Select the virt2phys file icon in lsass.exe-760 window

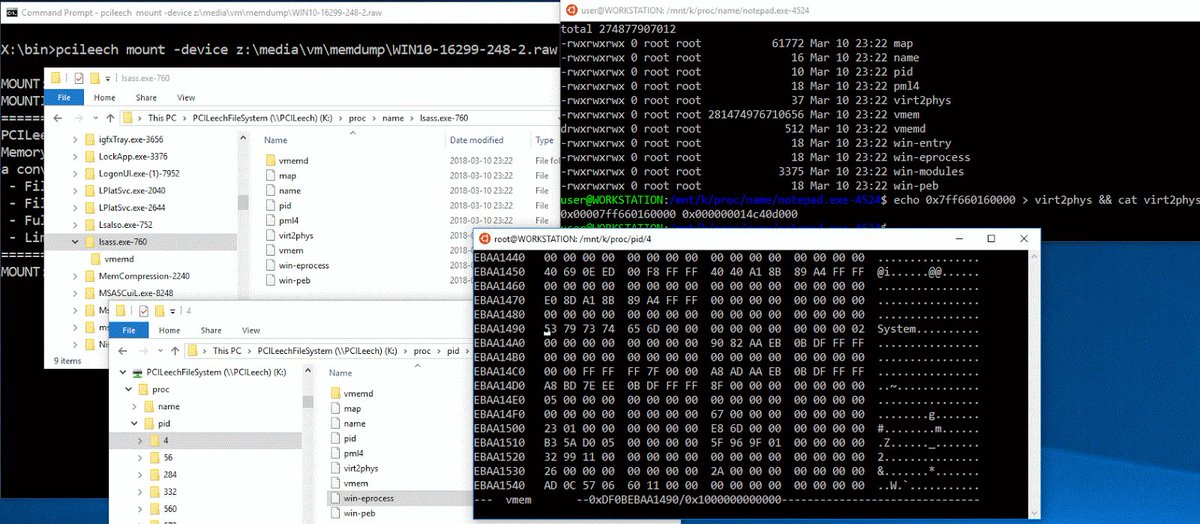(270, 235)
